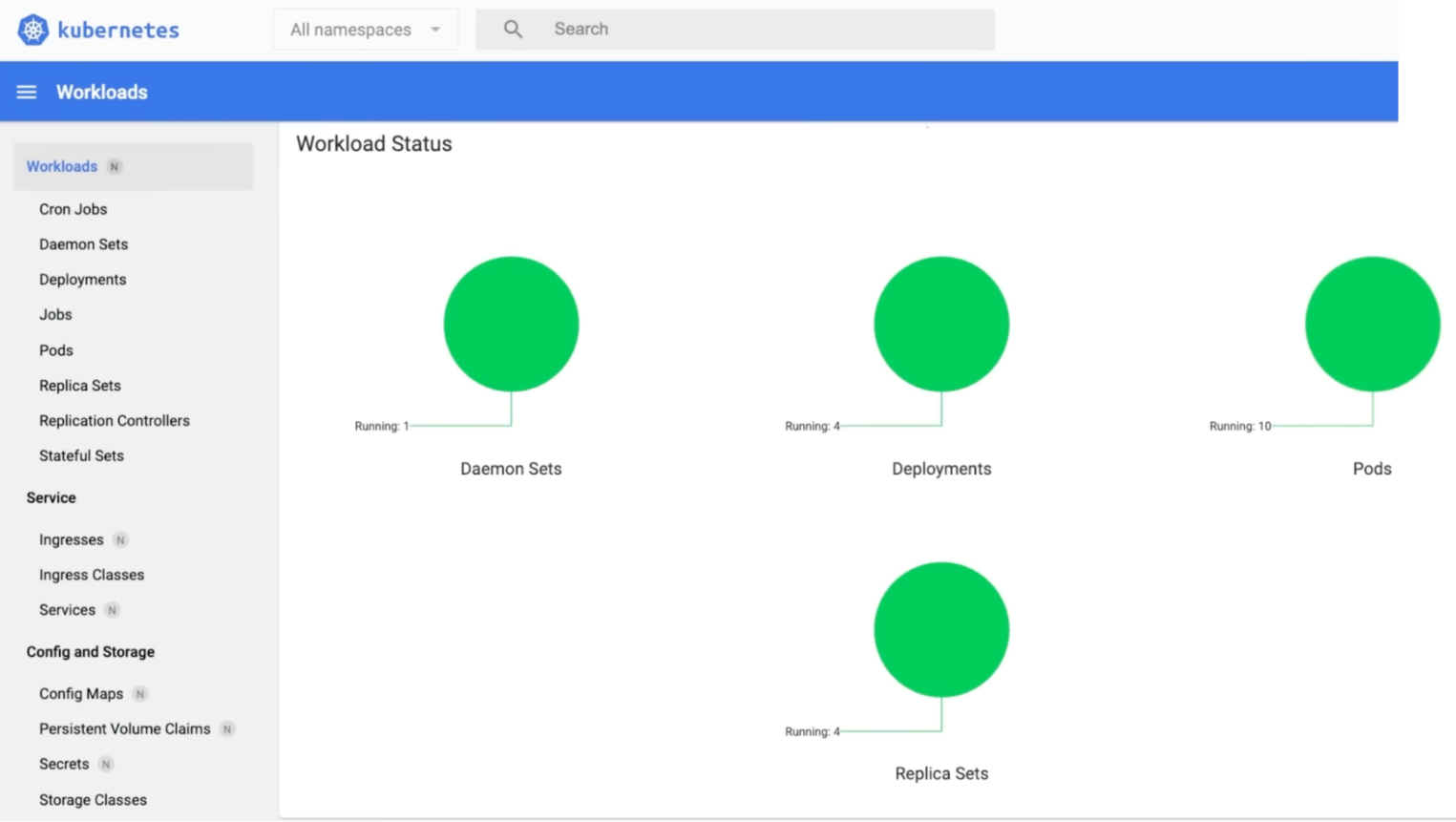The image size is (1456, 822).
Task: Click the N badge beside Config Maps
Action: pyautogui.click(x=139, y=693)
